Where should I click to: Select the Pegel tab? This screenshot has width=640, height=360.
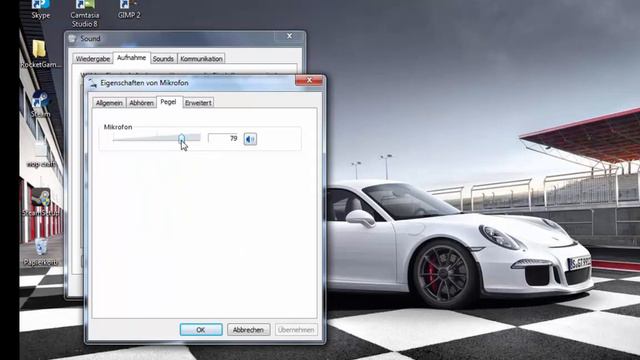tap(169, 102)
